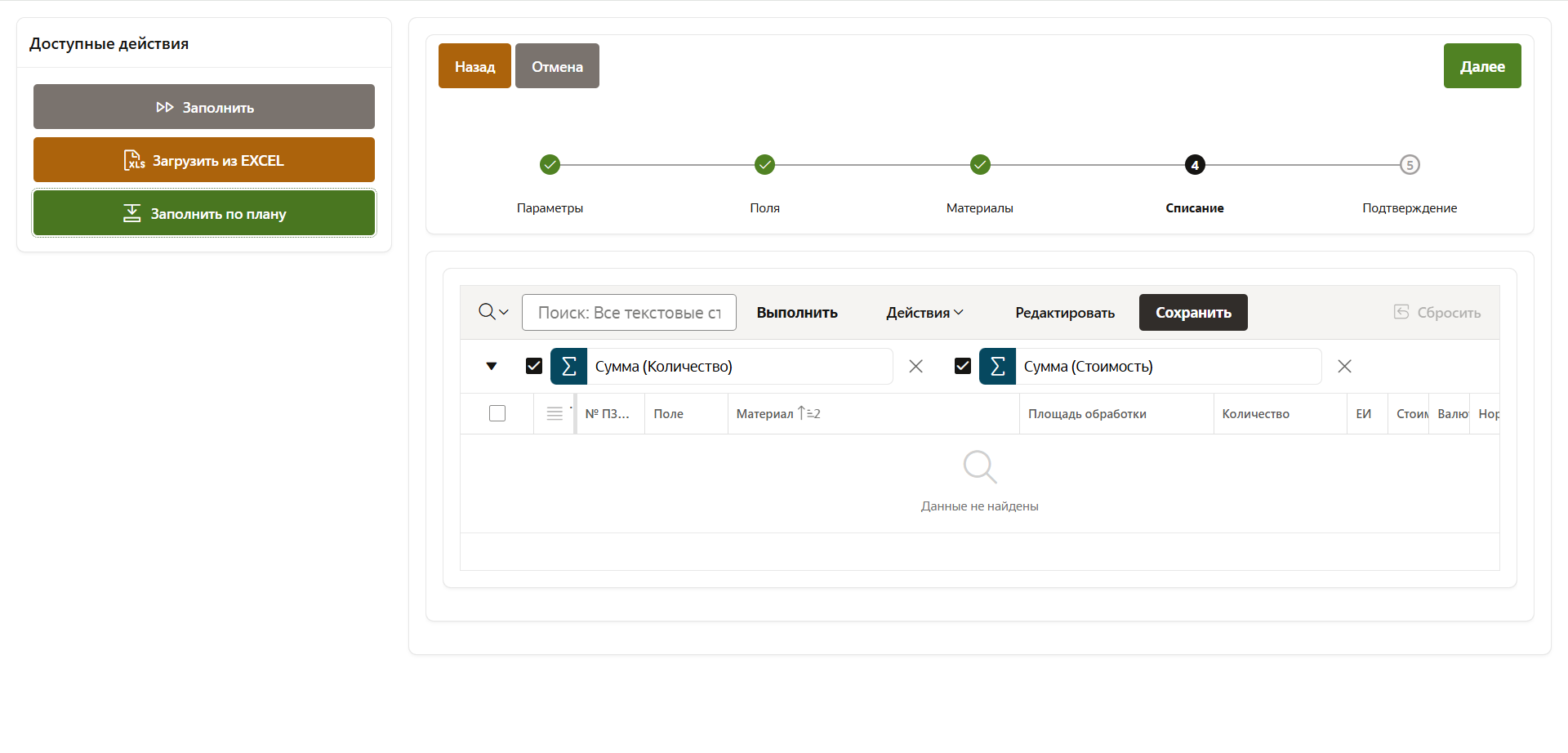Click Заполнить по плану button
Screen dimensions: 1568x753
click(204, 214)
